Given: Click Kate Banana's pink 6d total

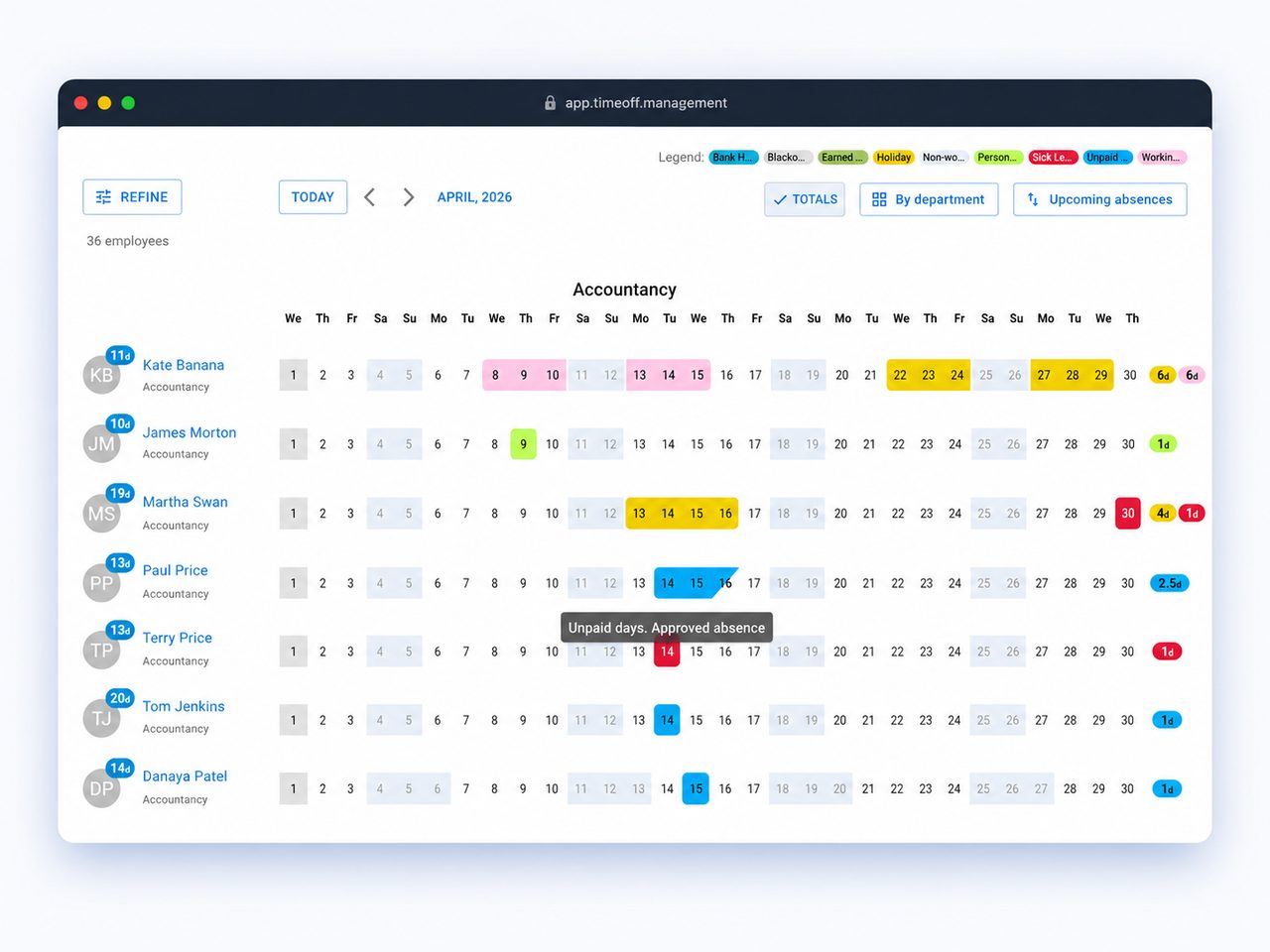Looking at the screenshot, I should click(x=1192, y=375).
